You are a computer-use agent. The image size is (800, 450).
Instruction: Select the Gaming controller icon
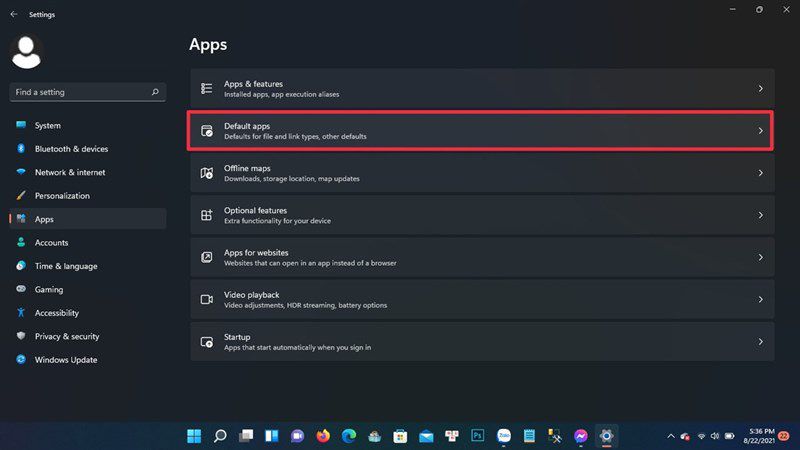(x=21, y=289)
